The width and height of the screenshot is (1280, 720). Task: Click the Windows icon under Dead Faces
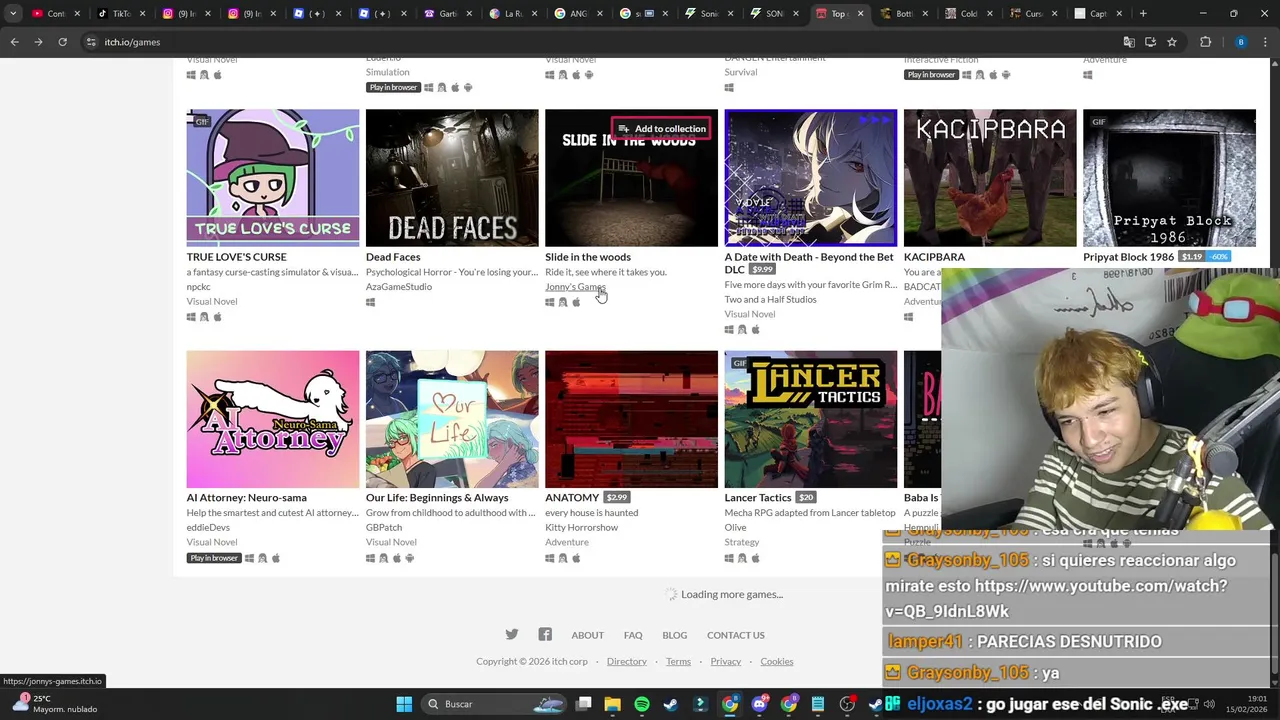tap(371, 302)
